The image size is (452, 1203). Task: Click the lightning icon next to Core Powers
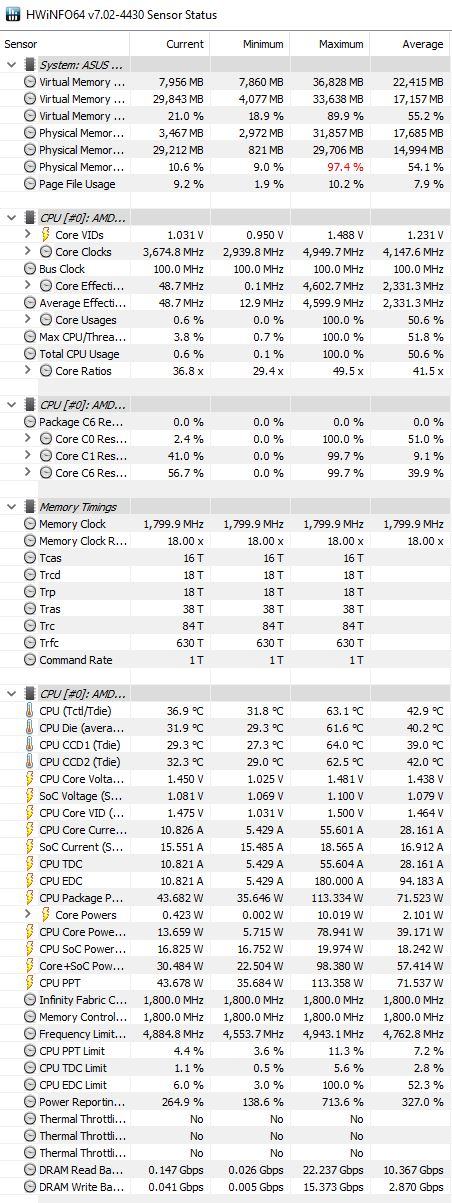coord(45,915)
